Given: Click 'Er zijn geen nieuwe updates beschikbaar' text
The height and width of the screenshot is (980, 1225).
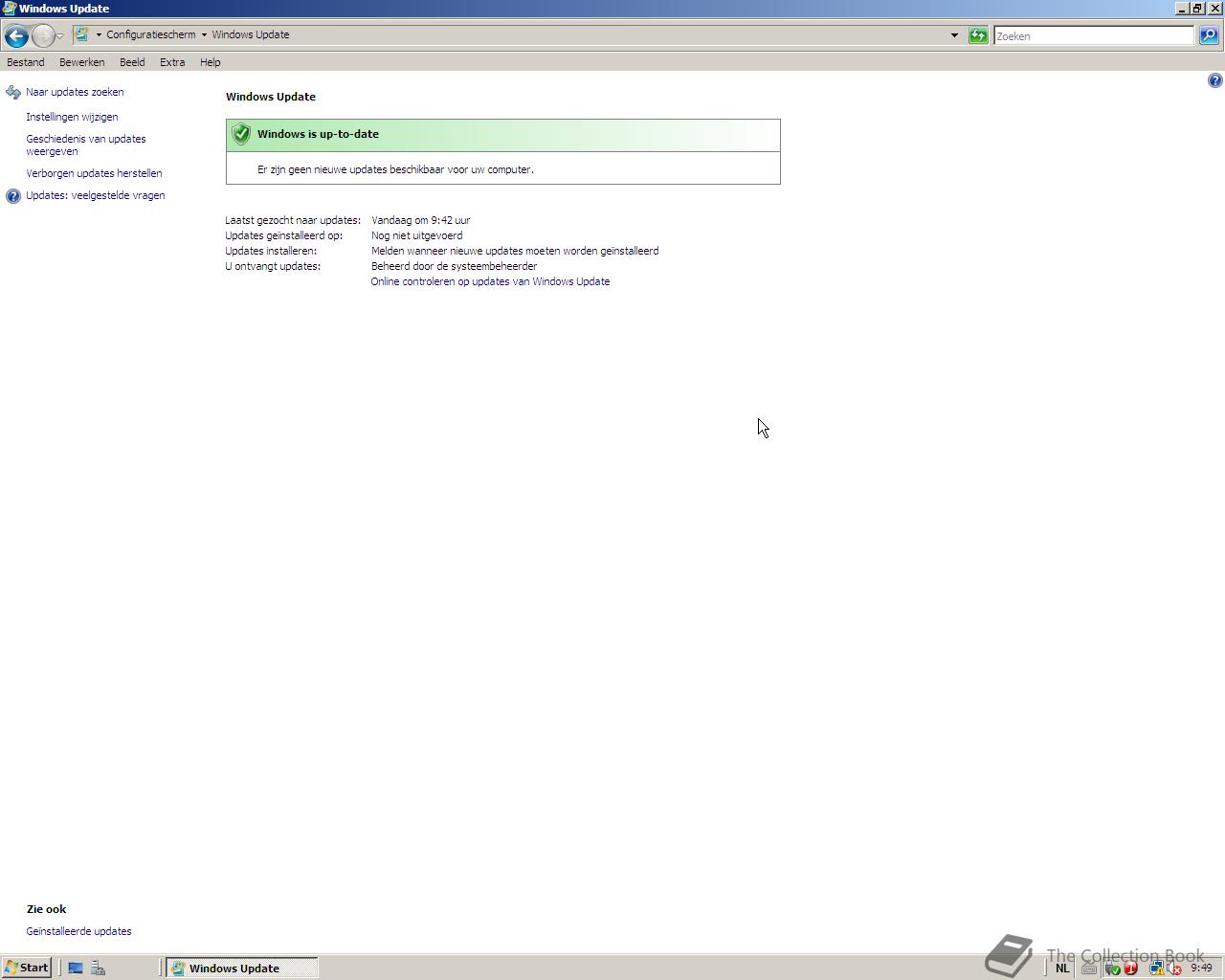Looking at the screenshot, I should tap(395, 169).
